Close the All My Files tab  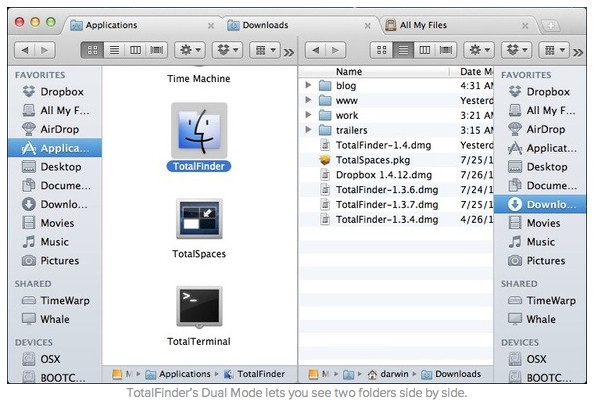(525, 26)
